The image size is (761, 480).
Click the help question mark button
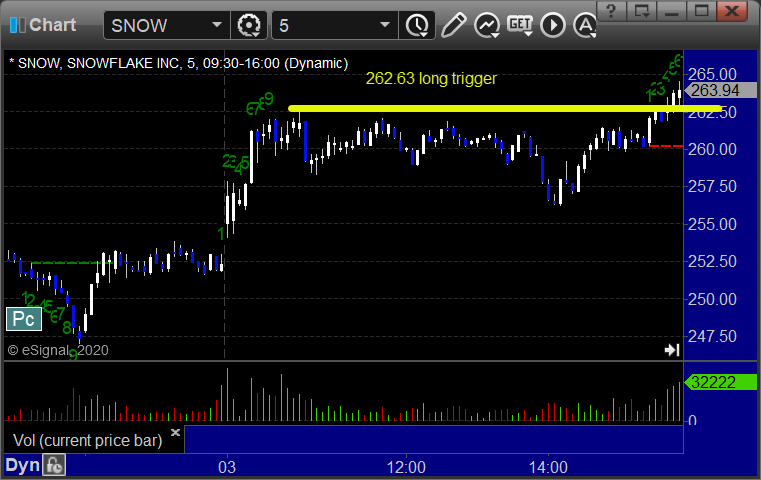(611, 10)
